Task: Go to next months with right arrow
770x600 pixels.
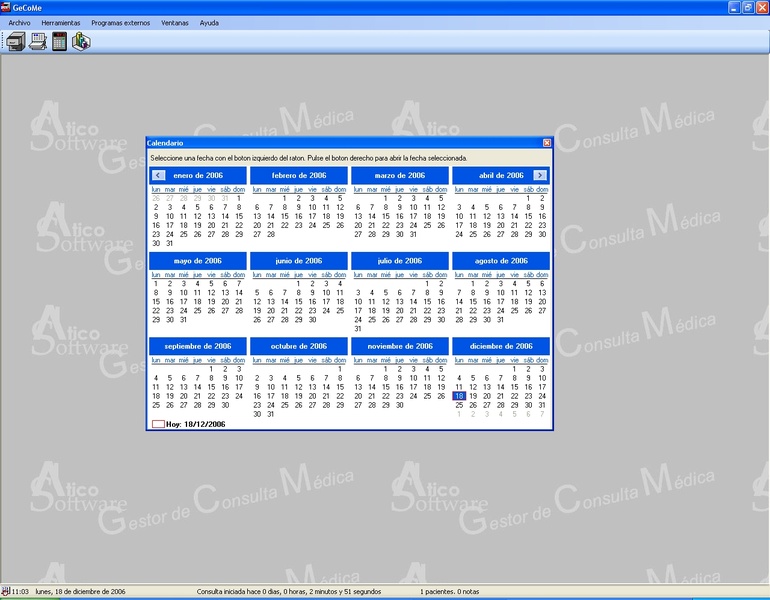Action: click(x=540, y=175)
